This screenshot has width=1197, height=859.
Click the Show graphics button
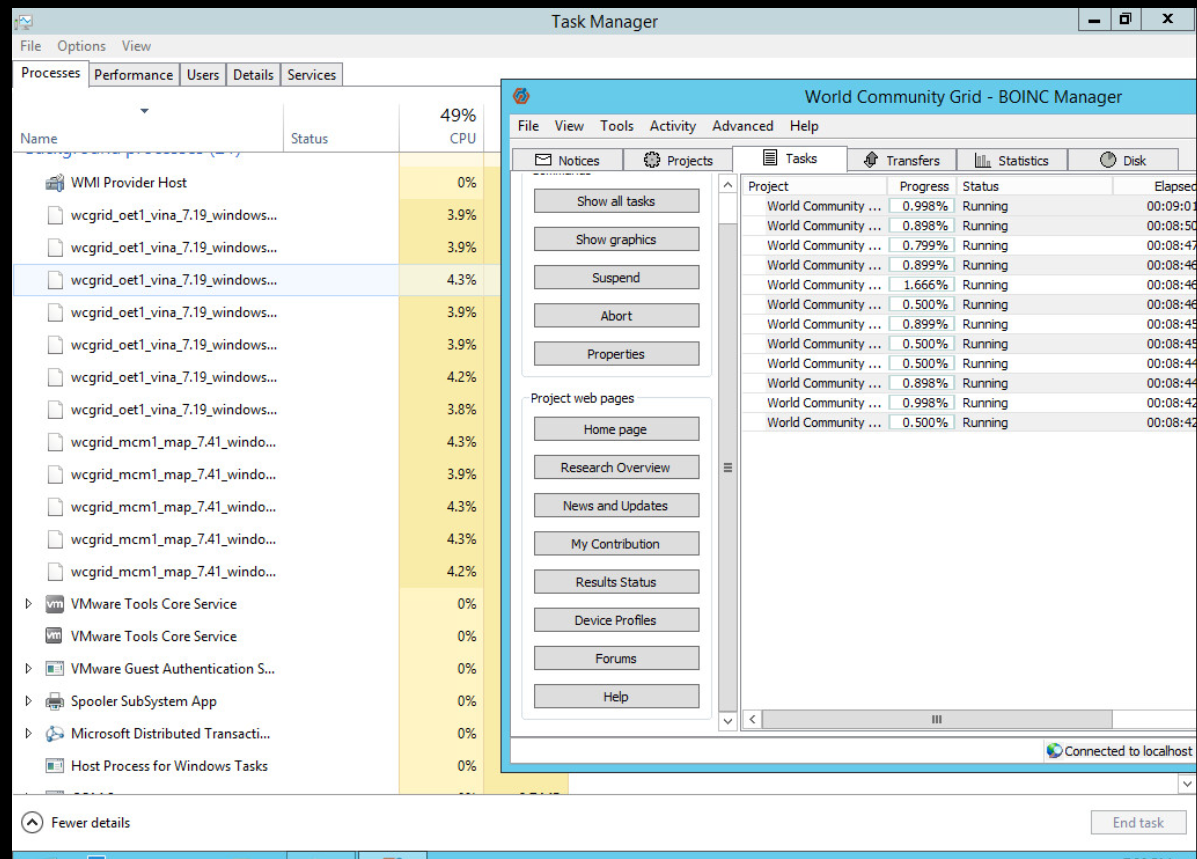[616, 239]
